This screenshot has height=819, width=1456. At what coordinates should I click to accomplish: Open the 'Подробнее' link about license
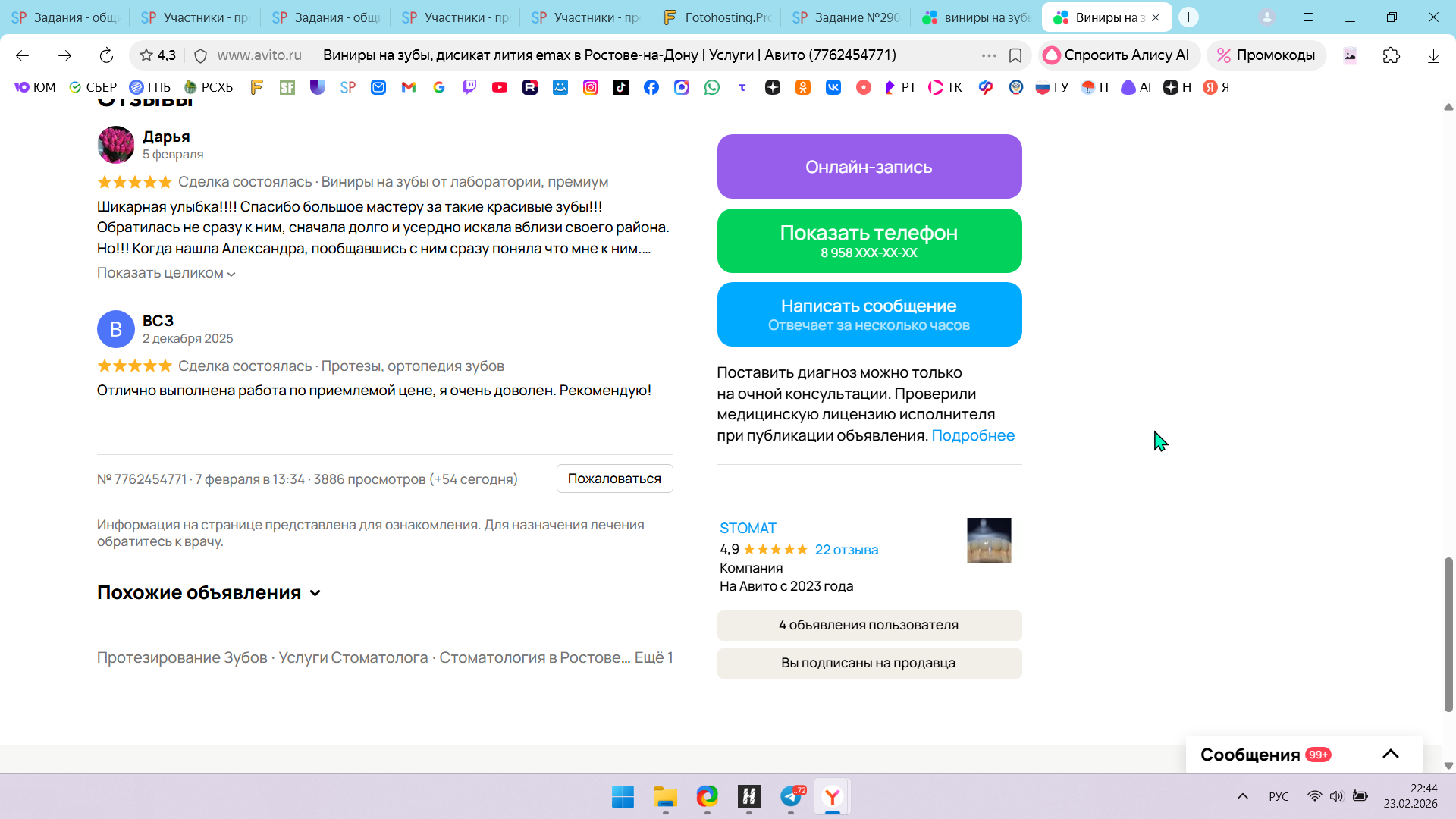coord(972,435)
